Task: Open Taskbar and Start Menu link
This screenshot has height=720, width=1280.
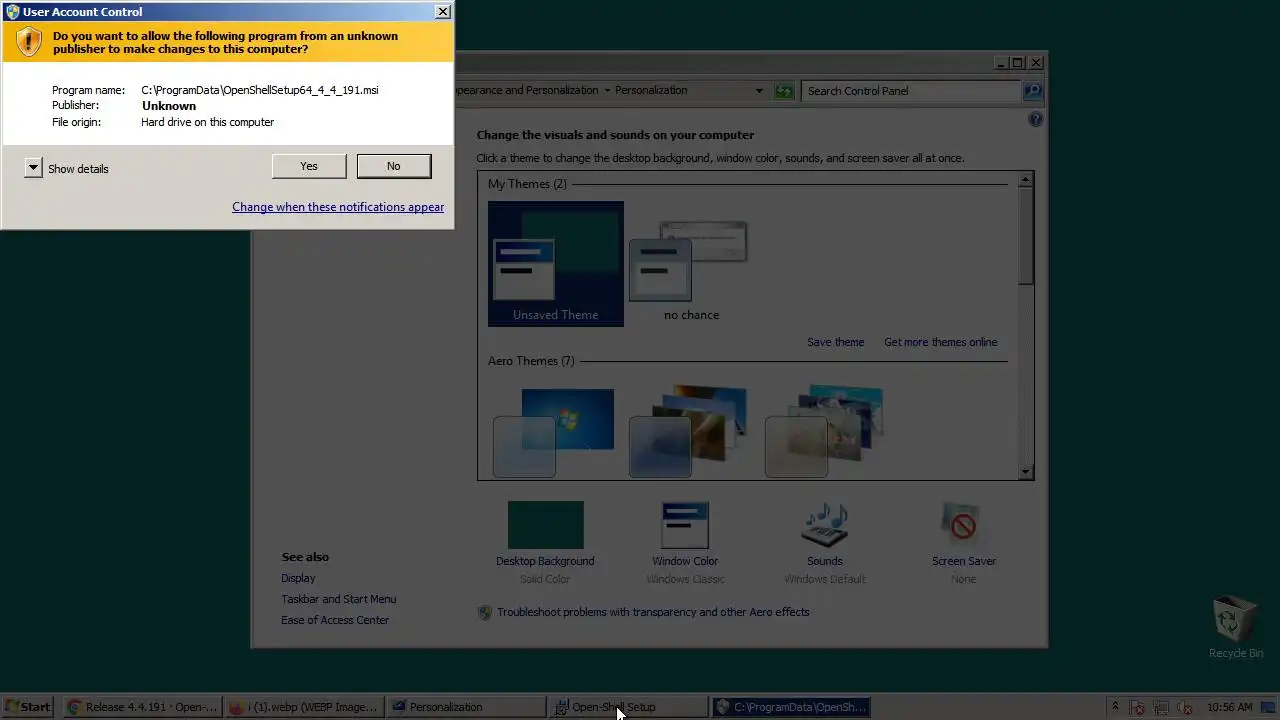Action: pos(339,599)
